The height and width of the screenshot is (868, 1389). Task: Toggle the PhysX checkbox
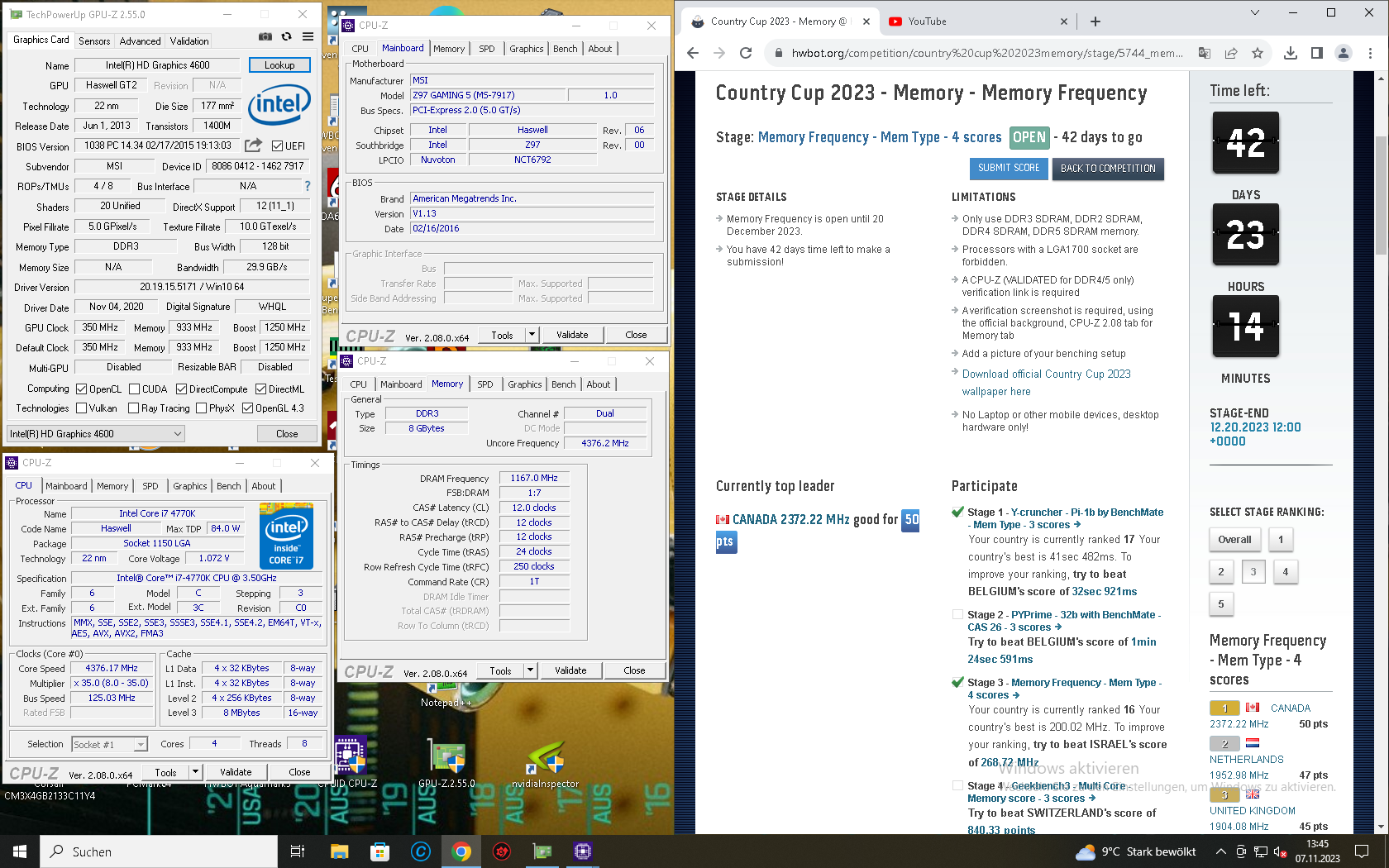point(201,408)
